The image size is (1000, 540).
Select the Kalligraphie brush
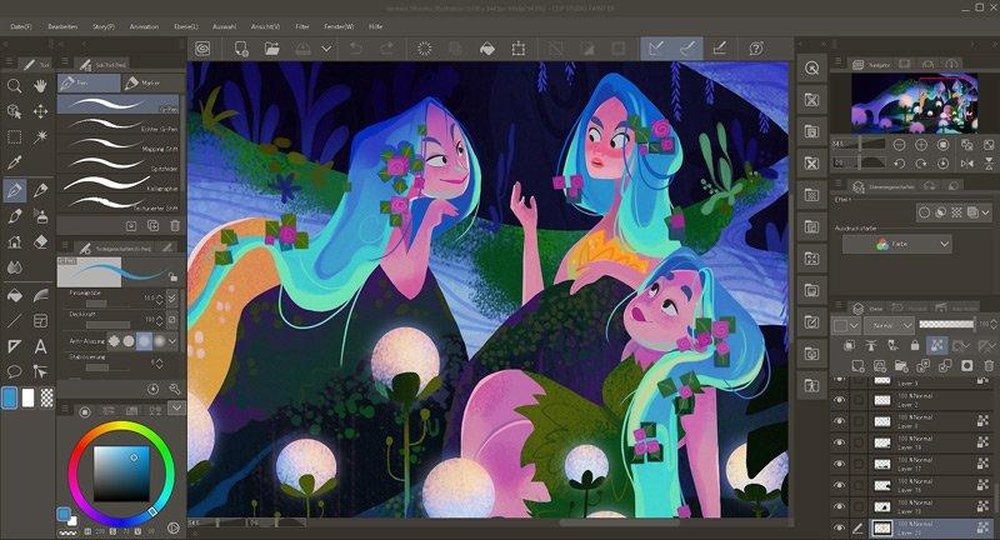tap(119, 184)
